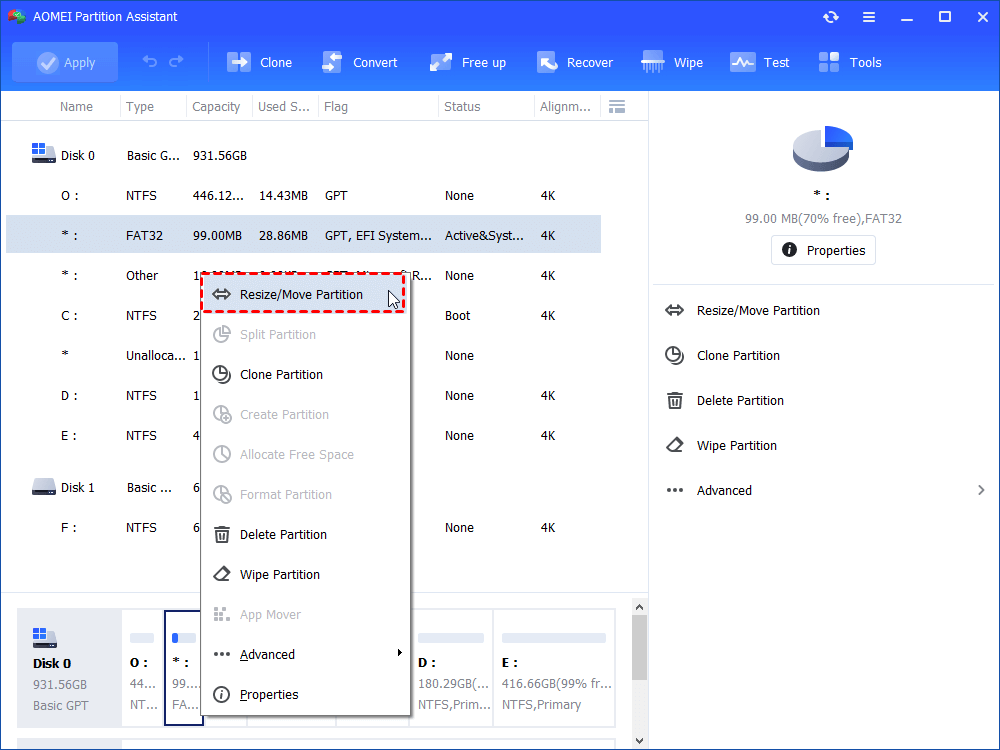Choose Clone Partition in context menu
This screenshot has width=1000, height=750.
[x=305, y=374]
